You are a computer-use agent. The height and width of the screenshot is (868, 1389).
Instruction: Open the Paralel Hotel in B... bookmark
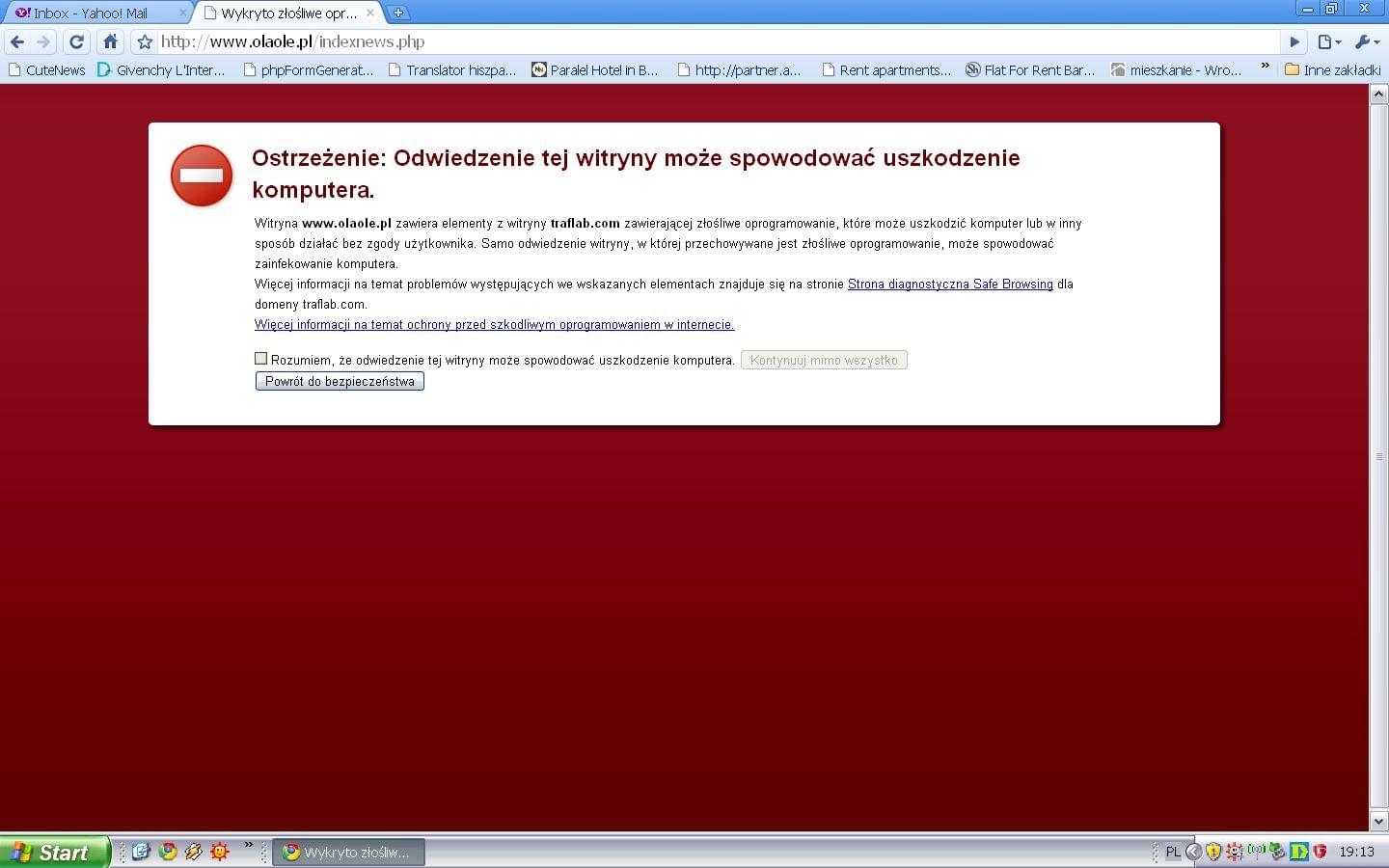coord(595,70)
